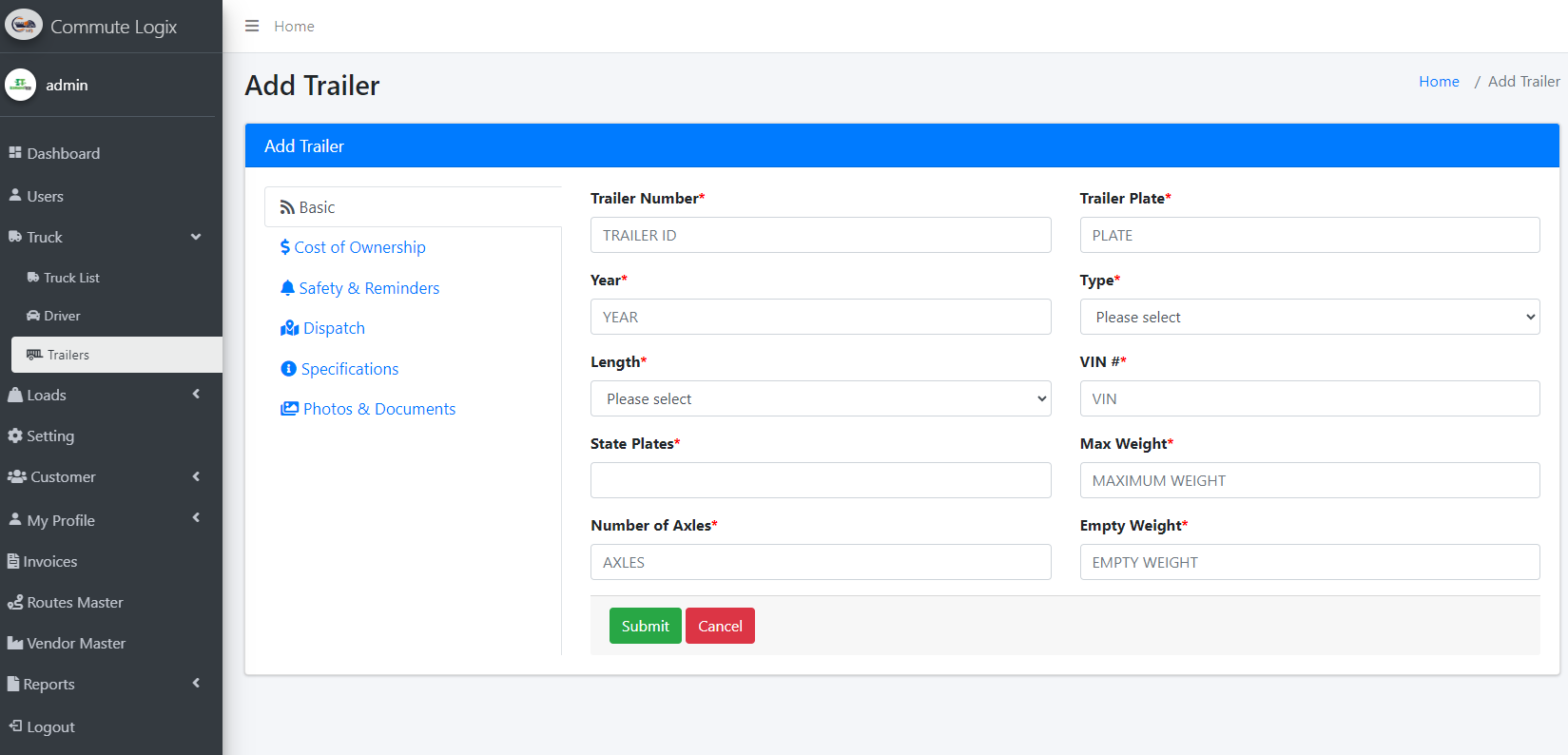Open the Length dropdown
Screen dimensions: 1568x755
point(820,399)
